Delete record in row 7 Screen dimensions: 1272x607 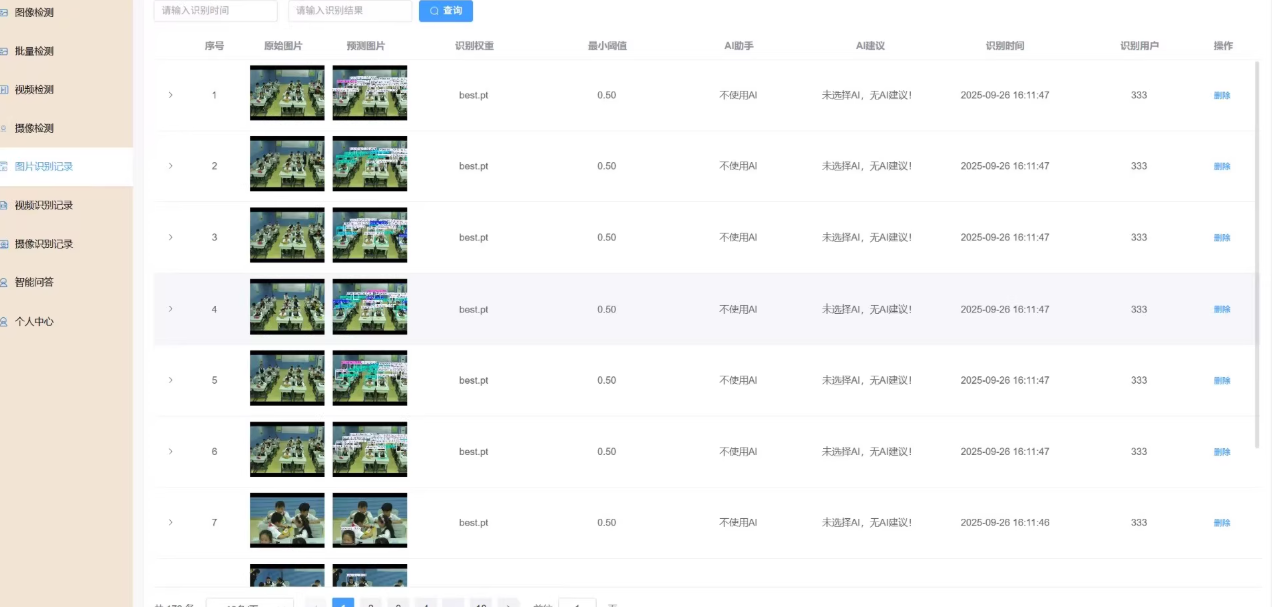[x=1222, y=523]
